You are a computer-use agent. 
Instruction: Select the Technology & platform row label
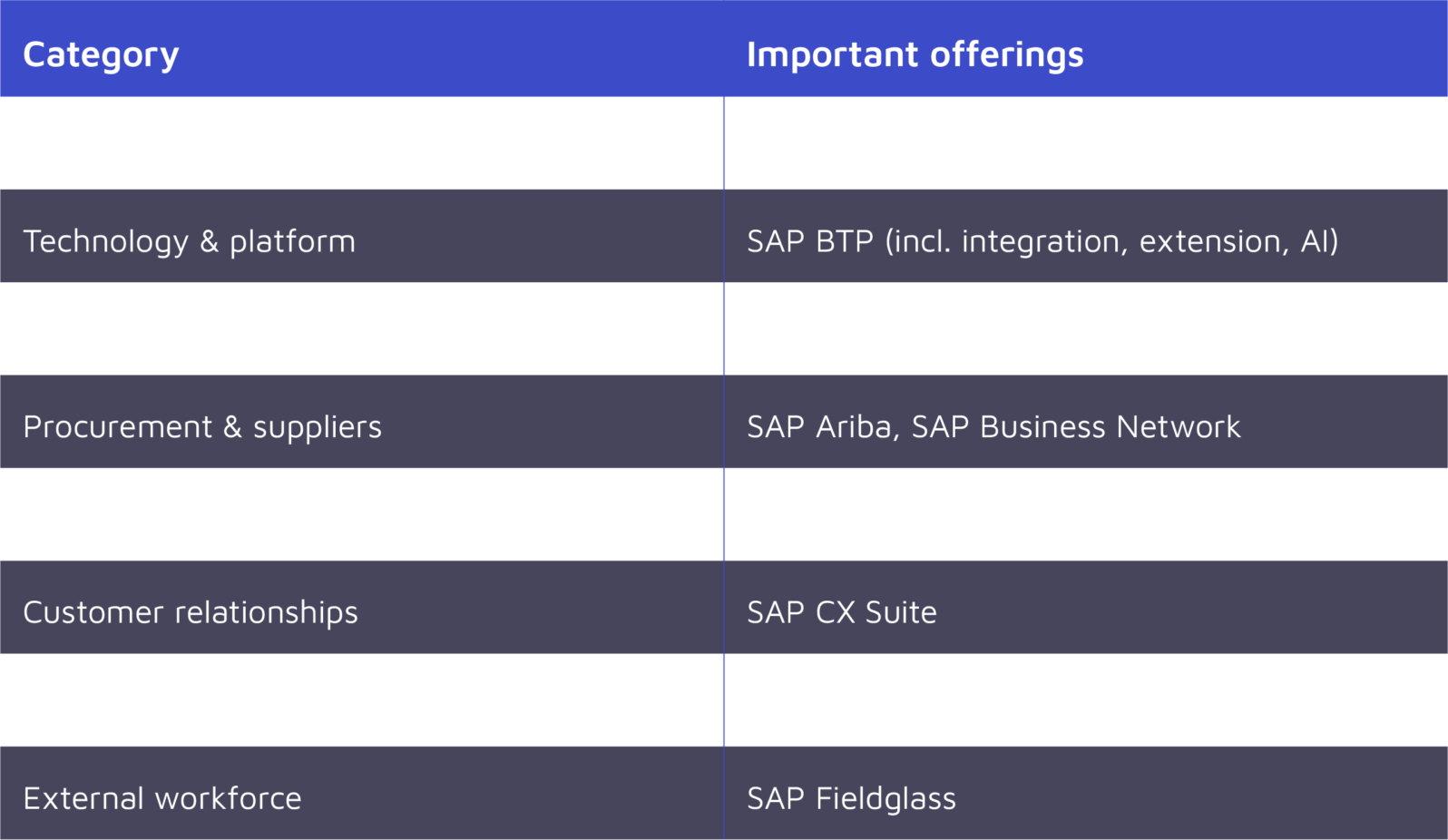click(x=189, y=241)
